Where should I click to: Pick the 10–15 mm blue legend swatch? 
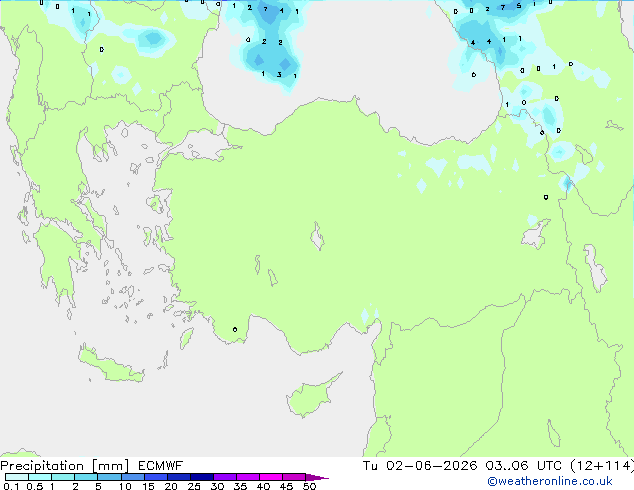pyautogui.click(x=133, y=477)
